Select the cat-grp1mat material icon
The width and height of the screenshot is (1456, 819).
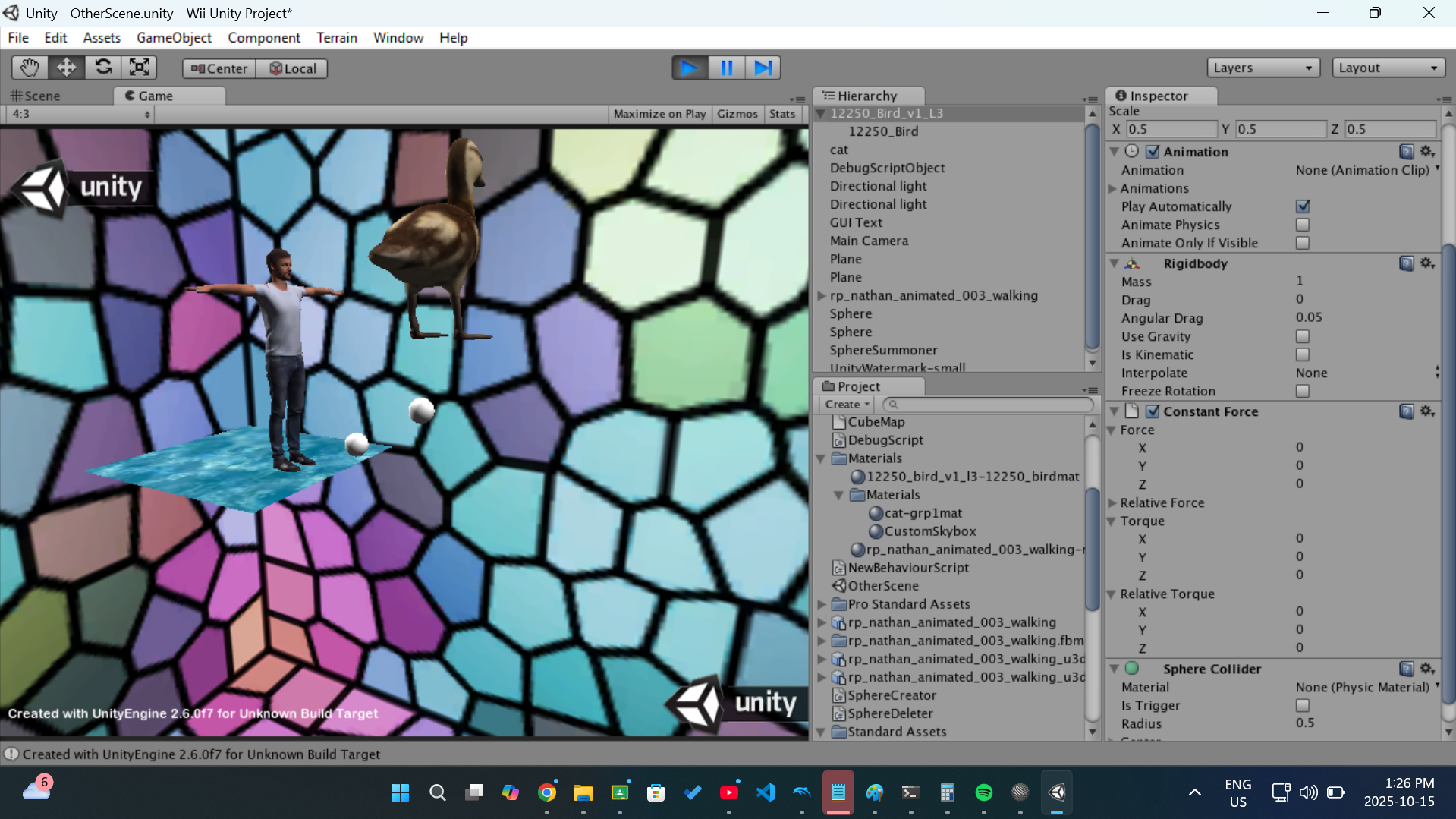[x=876, y=513]
